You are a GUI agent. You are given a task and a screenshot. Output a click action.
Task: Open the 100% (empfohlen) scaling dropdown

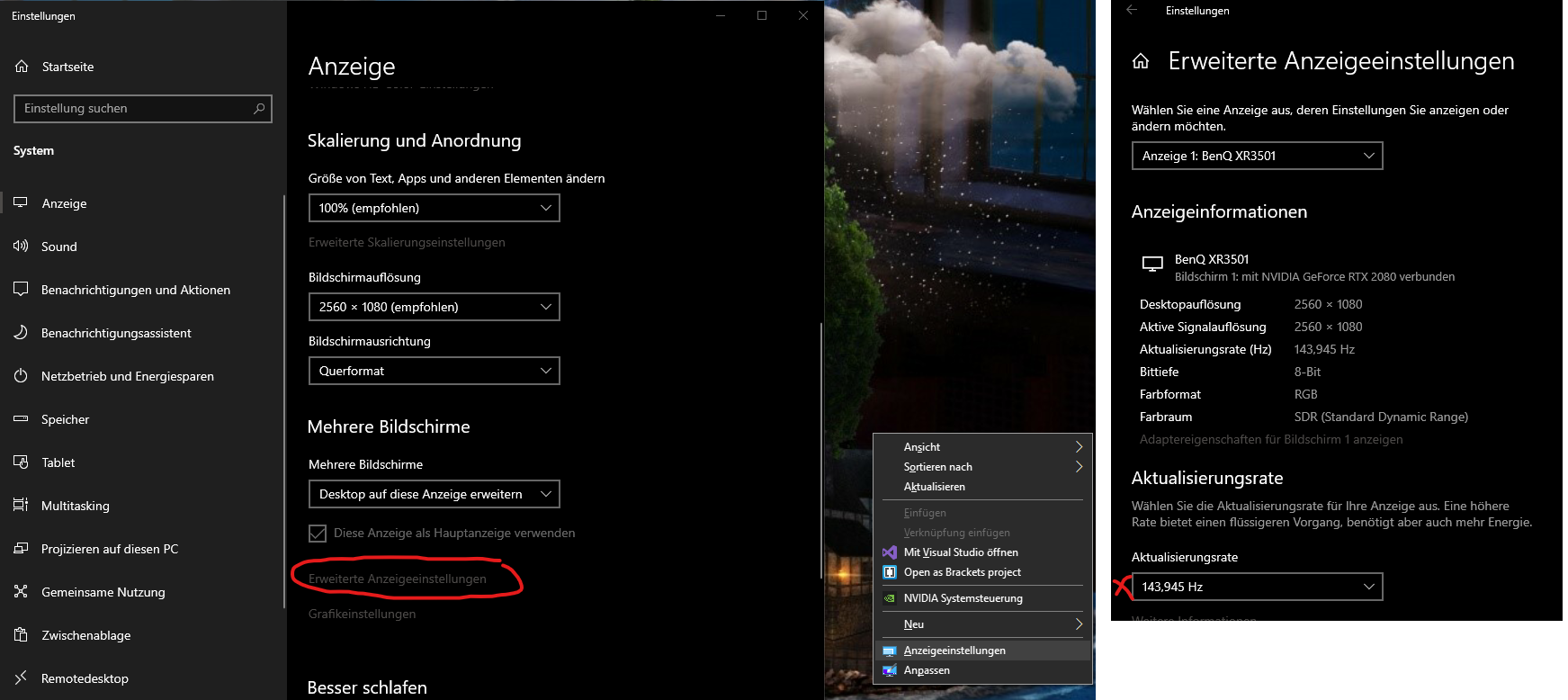pos(434,208)
